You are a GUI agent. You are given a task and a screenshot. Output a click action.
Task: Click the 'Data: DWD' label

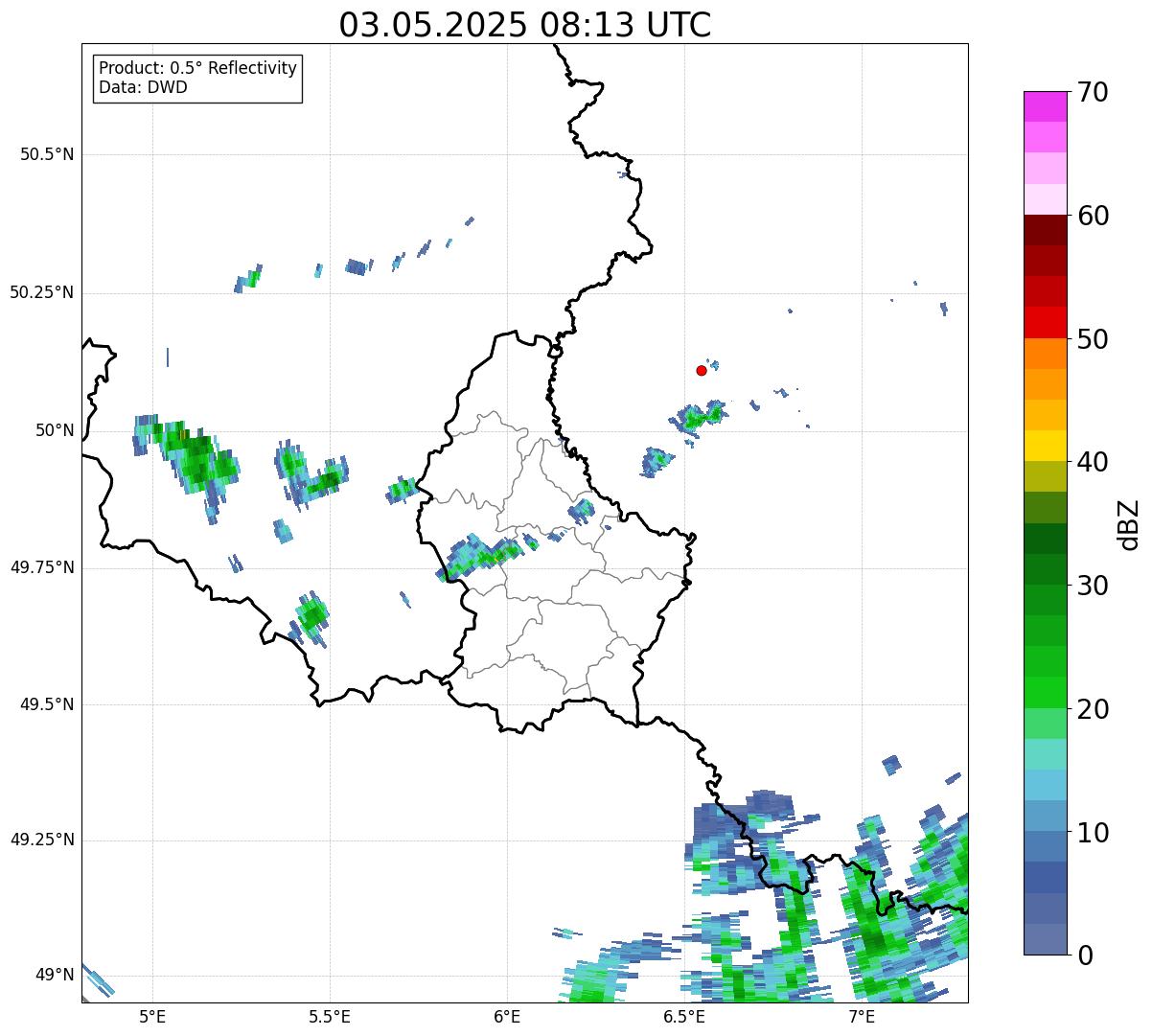point(143,87)
